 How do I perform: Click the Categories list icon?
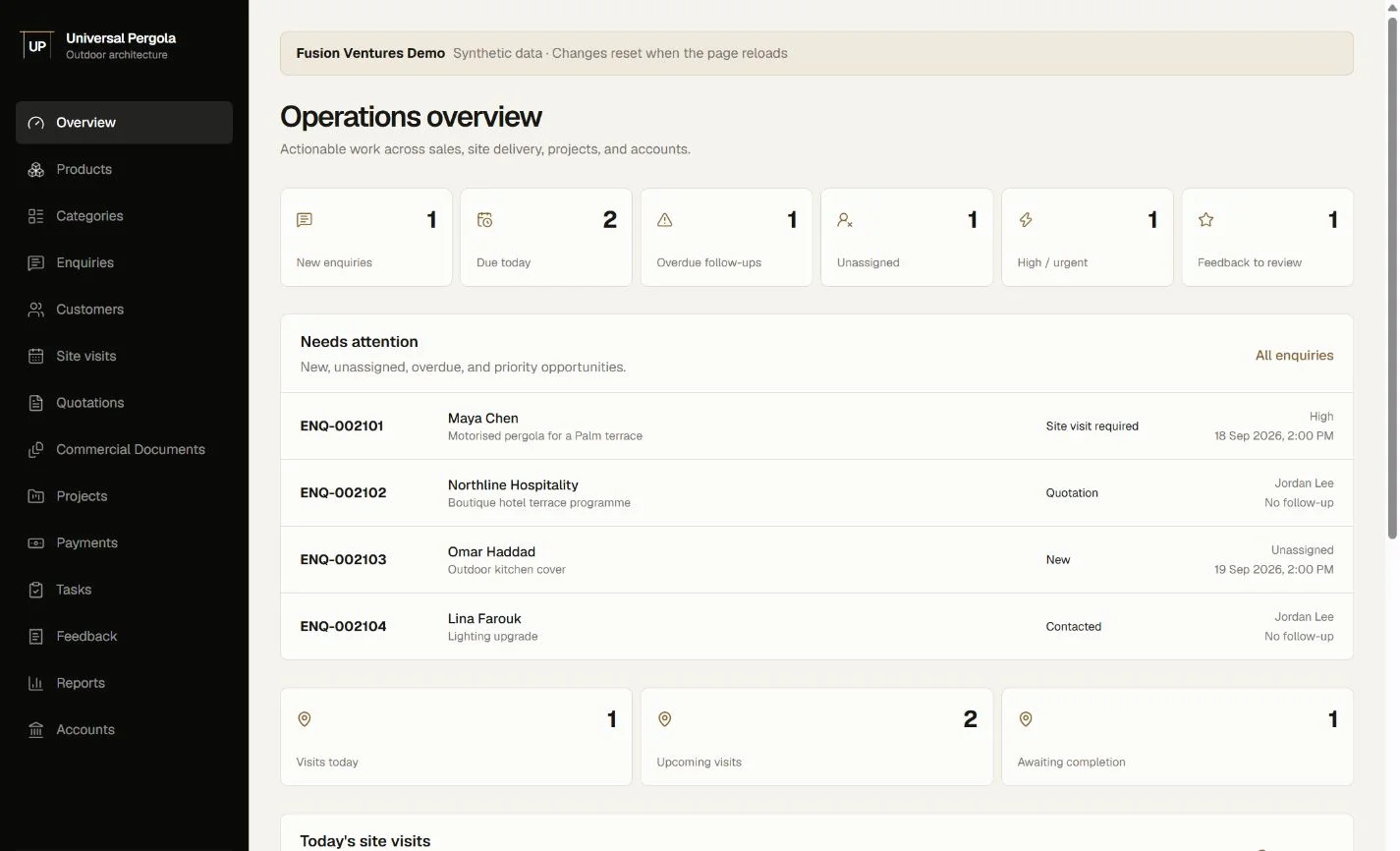[x=36, y=216]
